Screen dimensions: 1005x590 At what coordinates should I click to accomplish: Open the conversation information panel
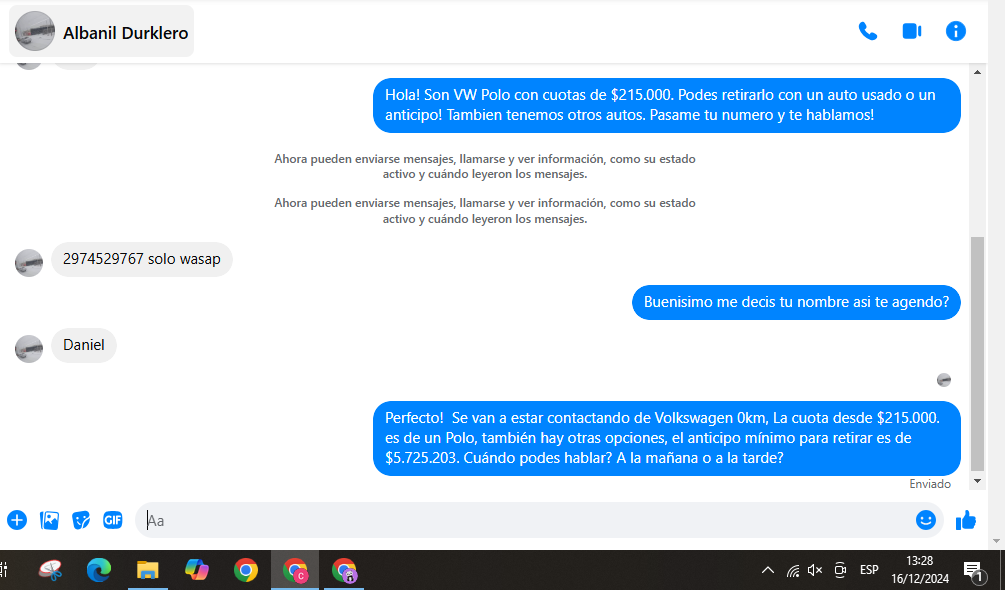[956, 31]
